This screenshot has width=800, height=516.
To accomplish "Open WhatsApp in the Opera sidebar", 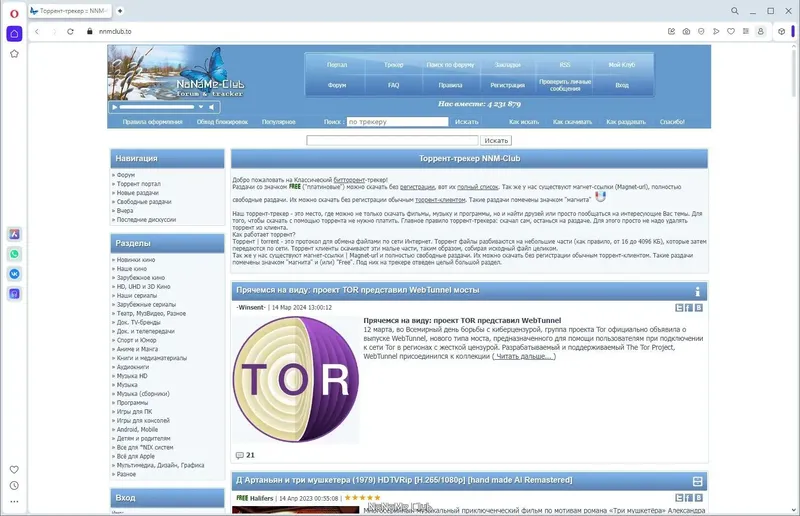I will [14, 254].
